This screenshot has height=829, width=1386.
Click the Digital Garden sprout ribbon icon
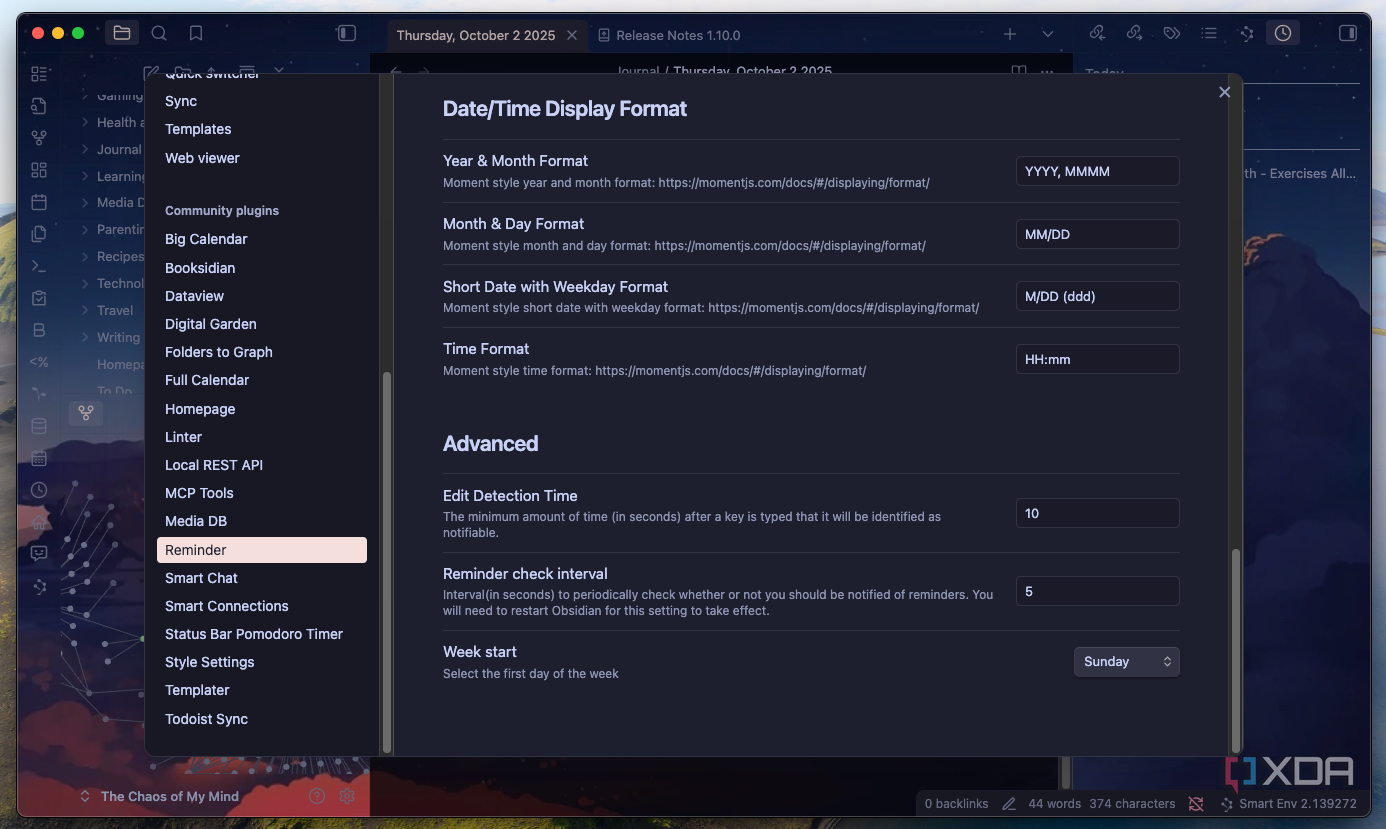(x=39, y=394)
